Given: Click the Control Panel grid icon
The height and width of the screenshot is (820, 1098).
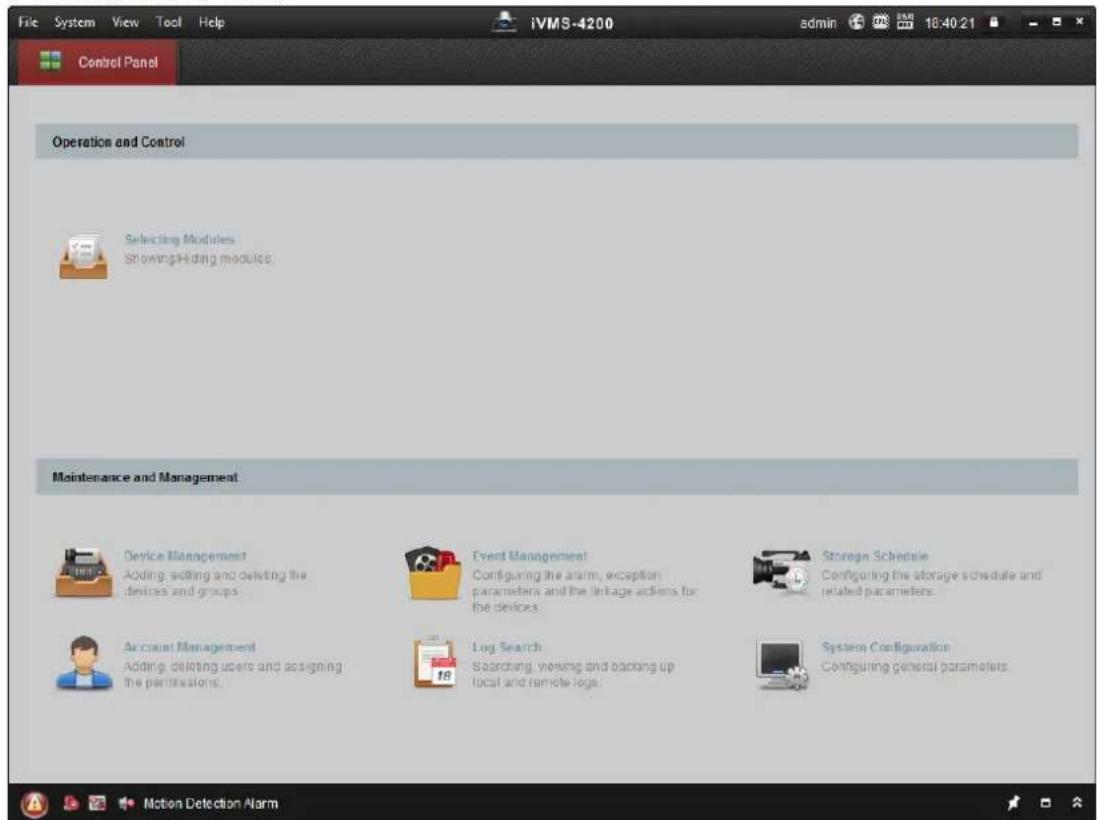Looking at the screenshot, I should [50, 61].
